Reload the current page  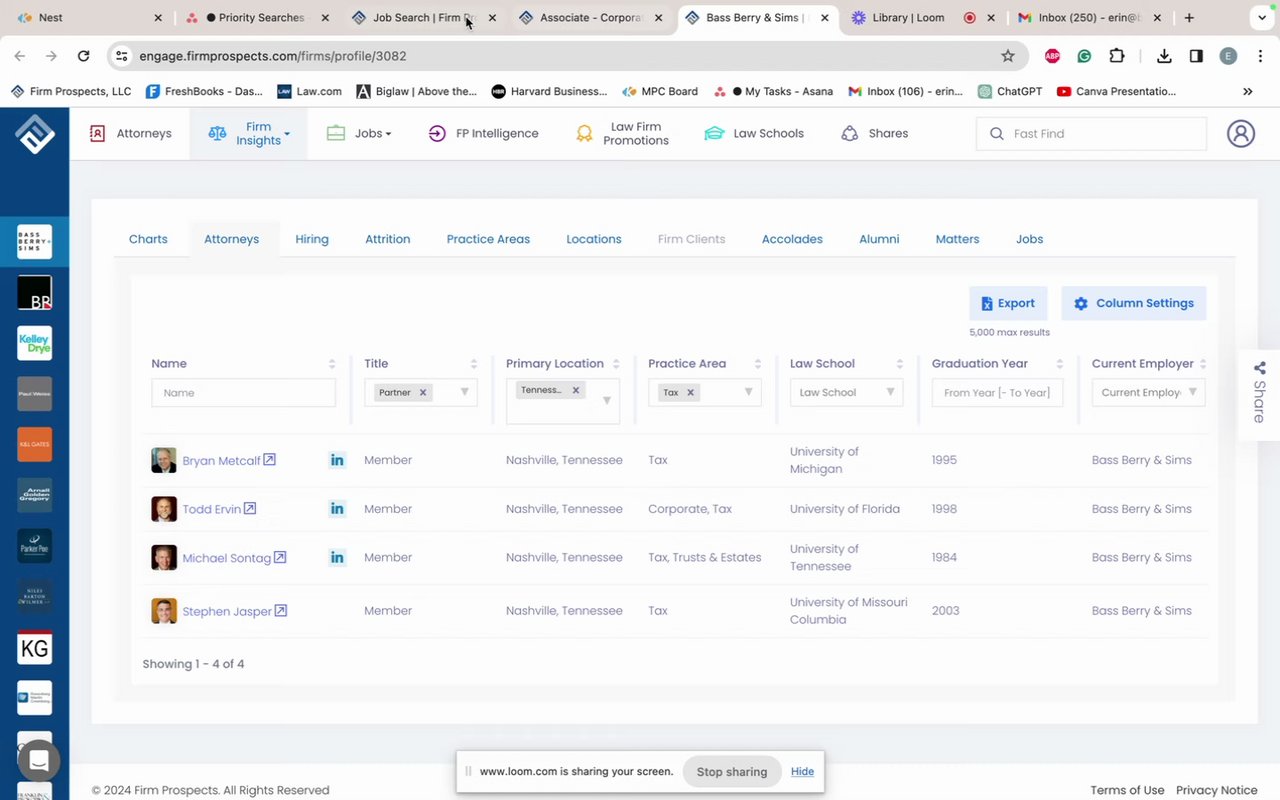tap(84, 56)
